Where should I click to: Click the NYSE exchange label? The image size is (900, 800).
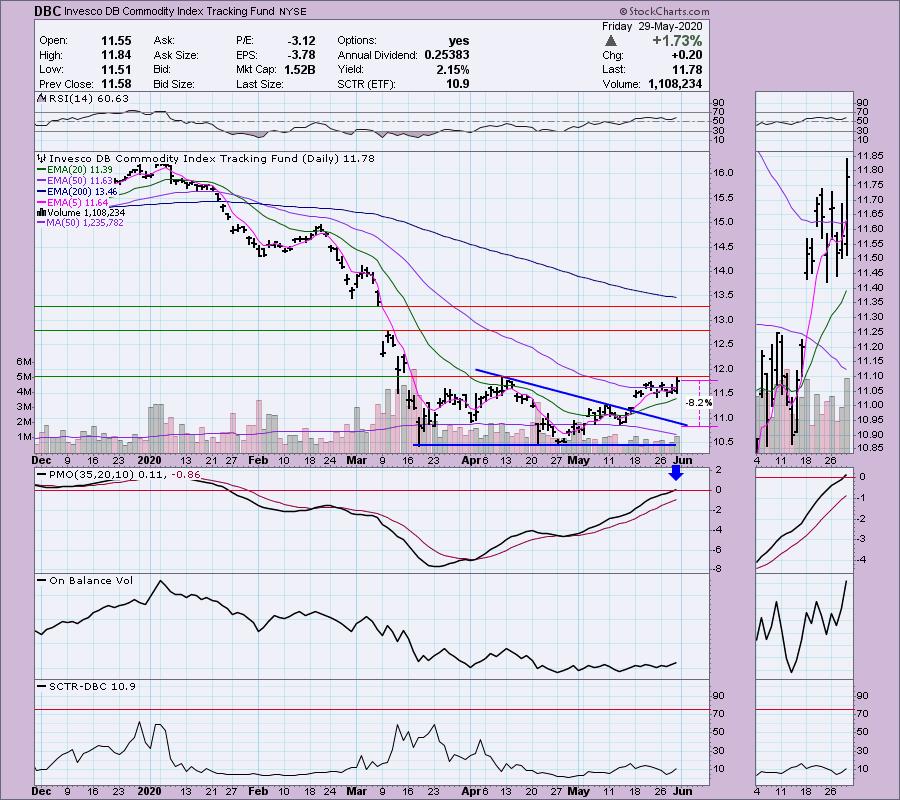[x=294, y=11]
